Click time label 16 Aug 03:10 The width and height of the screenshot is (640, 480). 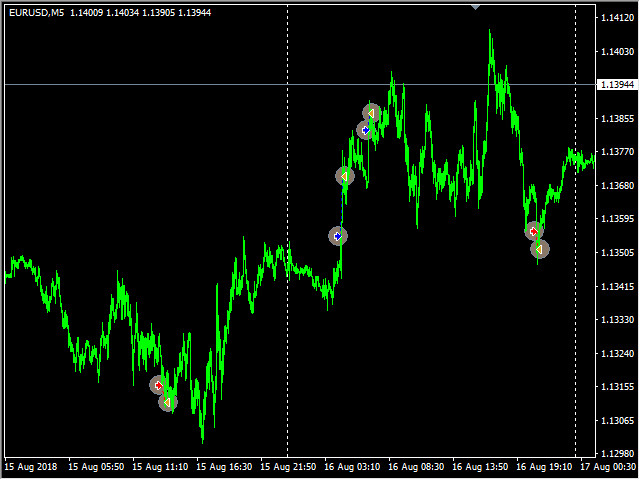[x=352, y=467]
